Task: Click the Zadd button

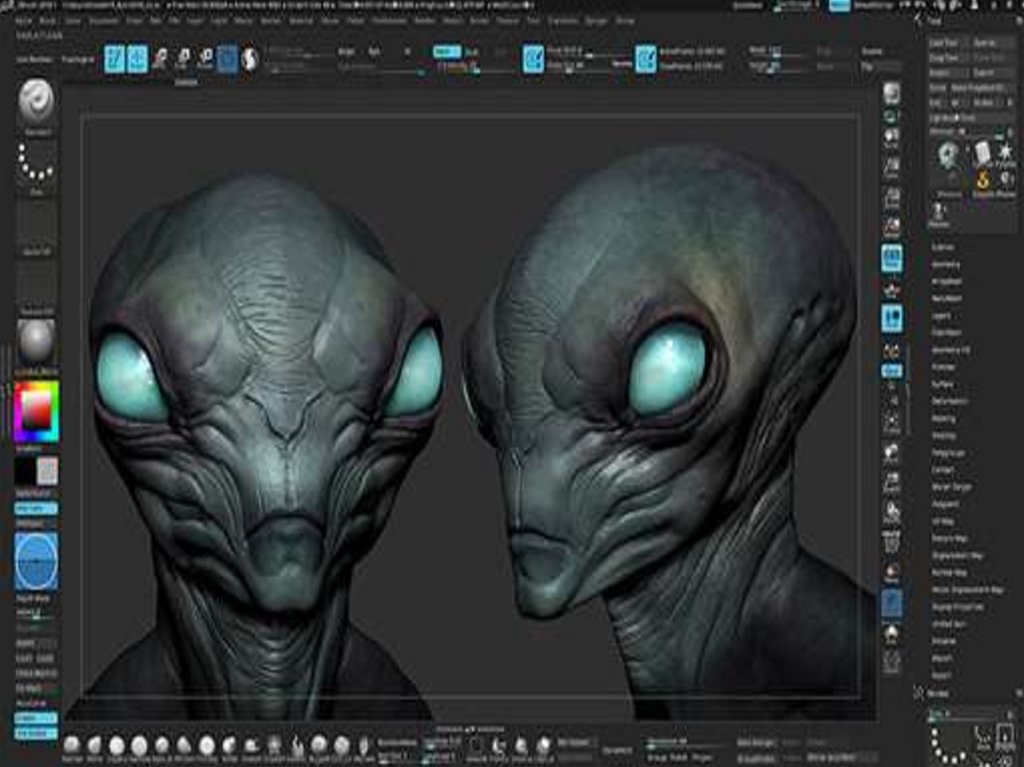Action: click(446, 51)
